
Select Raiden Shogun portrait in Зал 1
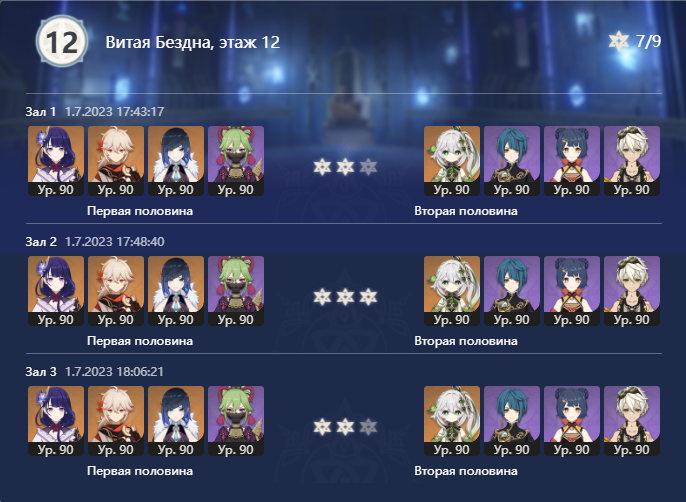[56, 161]
